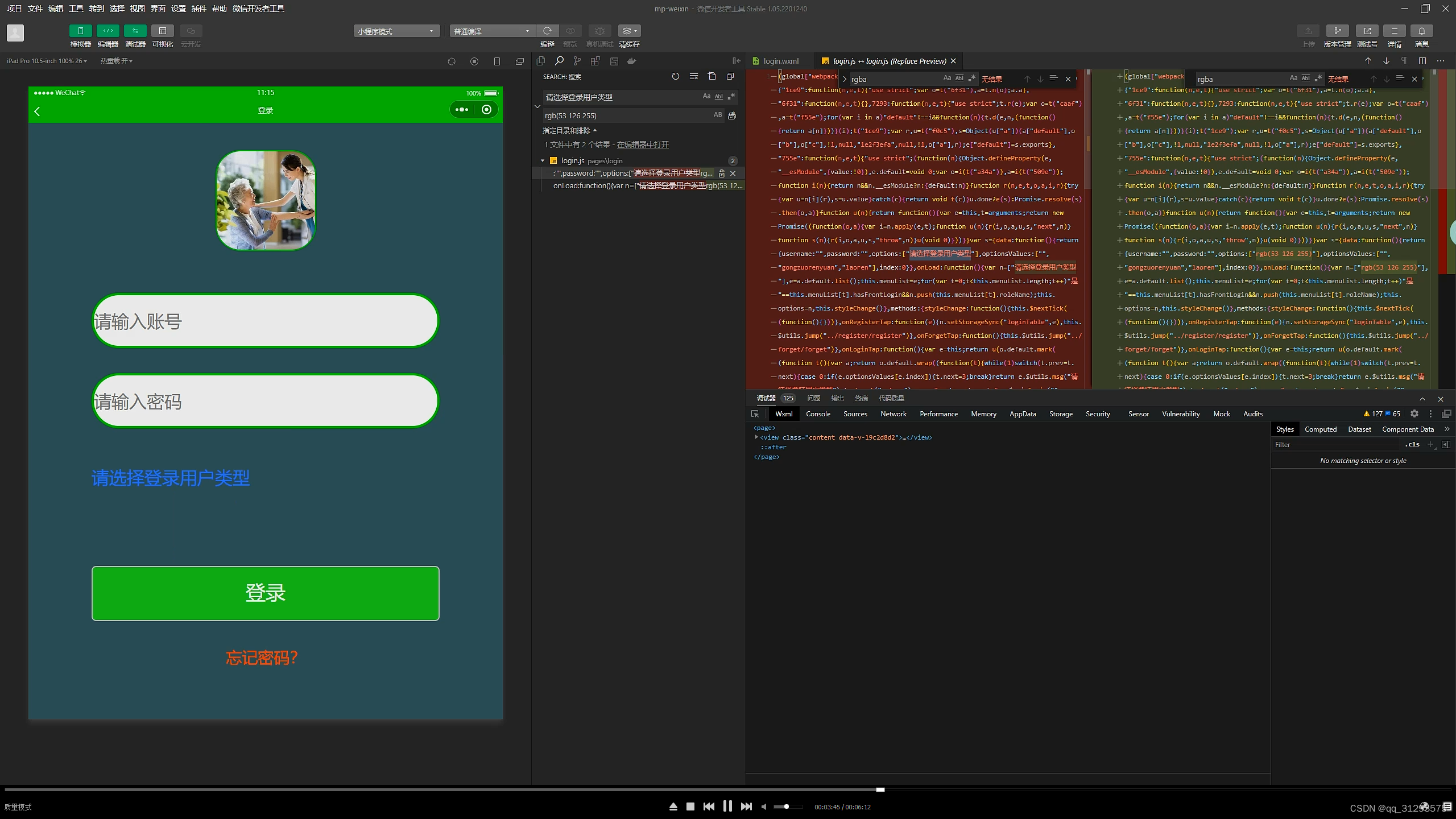This screenshot has width=1456, height=819.
Task: Open the iPad Pro device dropdown
Action: click(47, 61)
